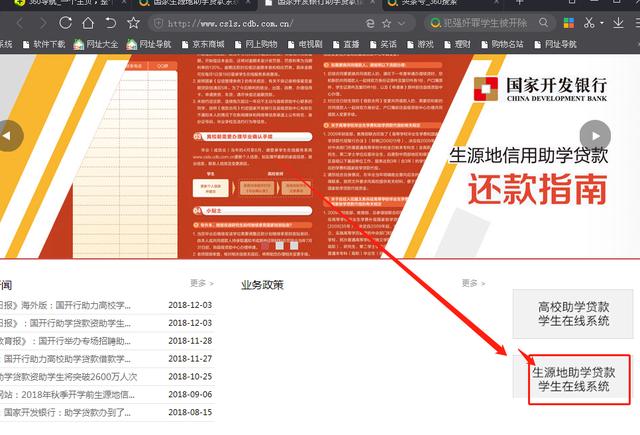Switch to the 360导航 browser tab

point(68,4)
